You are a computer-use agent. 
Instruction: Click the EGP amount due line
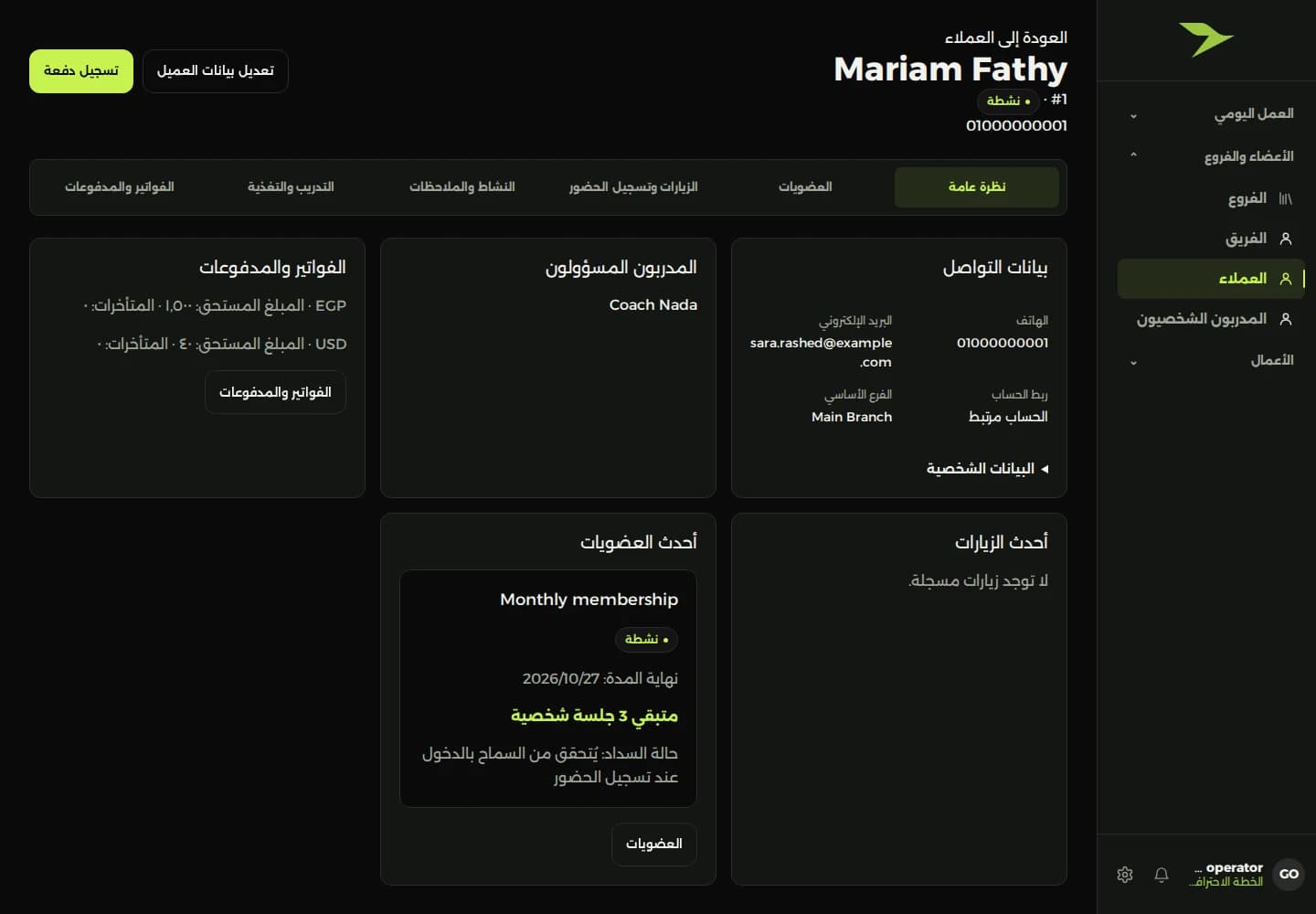tap(215, 305)
